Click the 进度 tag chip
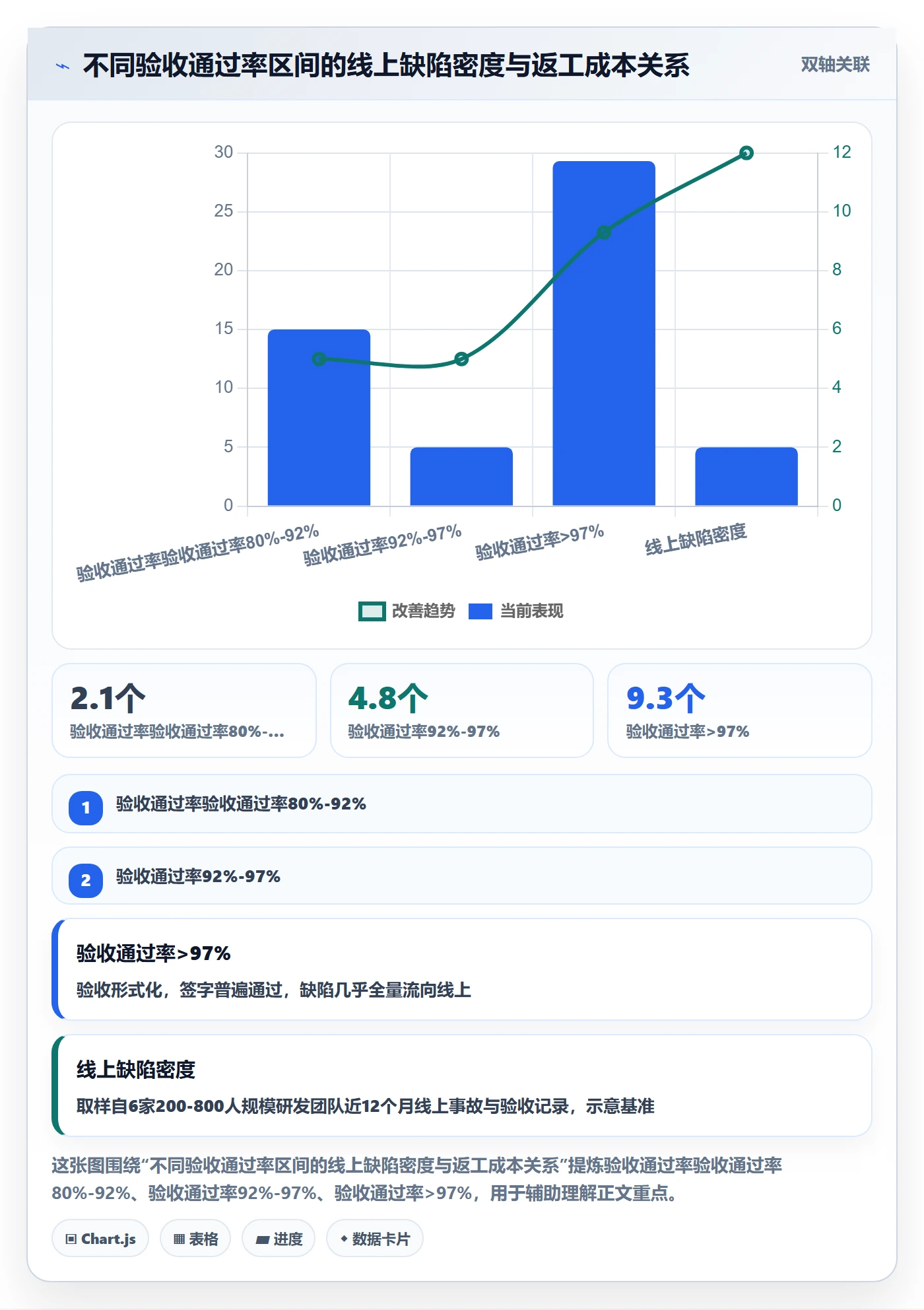Screen dimensions: 924x1310 coord(279,1239)
